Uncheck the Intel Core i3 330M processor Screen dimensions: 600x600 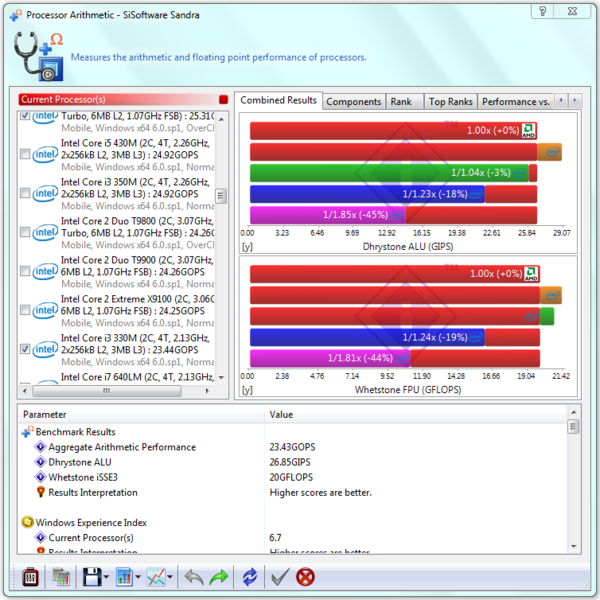26,349
